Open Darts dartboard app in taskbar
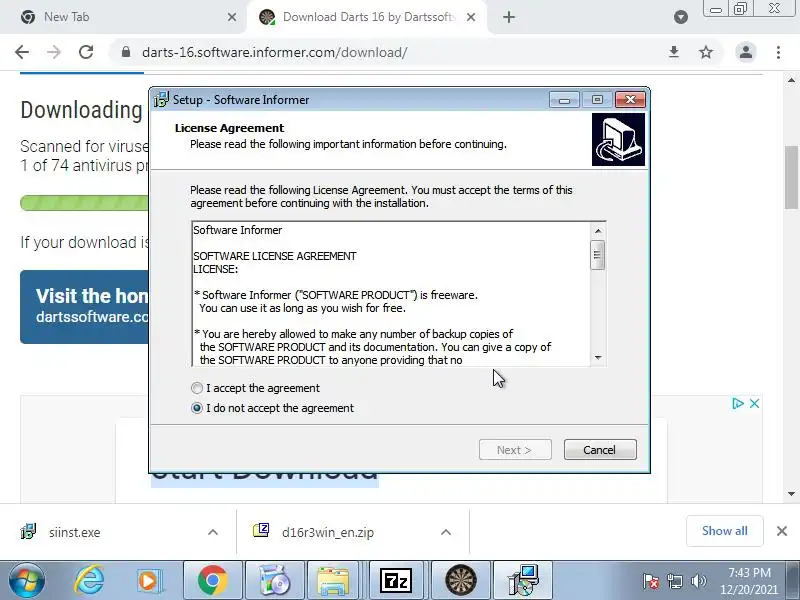This screenshot has width=800, height=600. tap(461, 581)
